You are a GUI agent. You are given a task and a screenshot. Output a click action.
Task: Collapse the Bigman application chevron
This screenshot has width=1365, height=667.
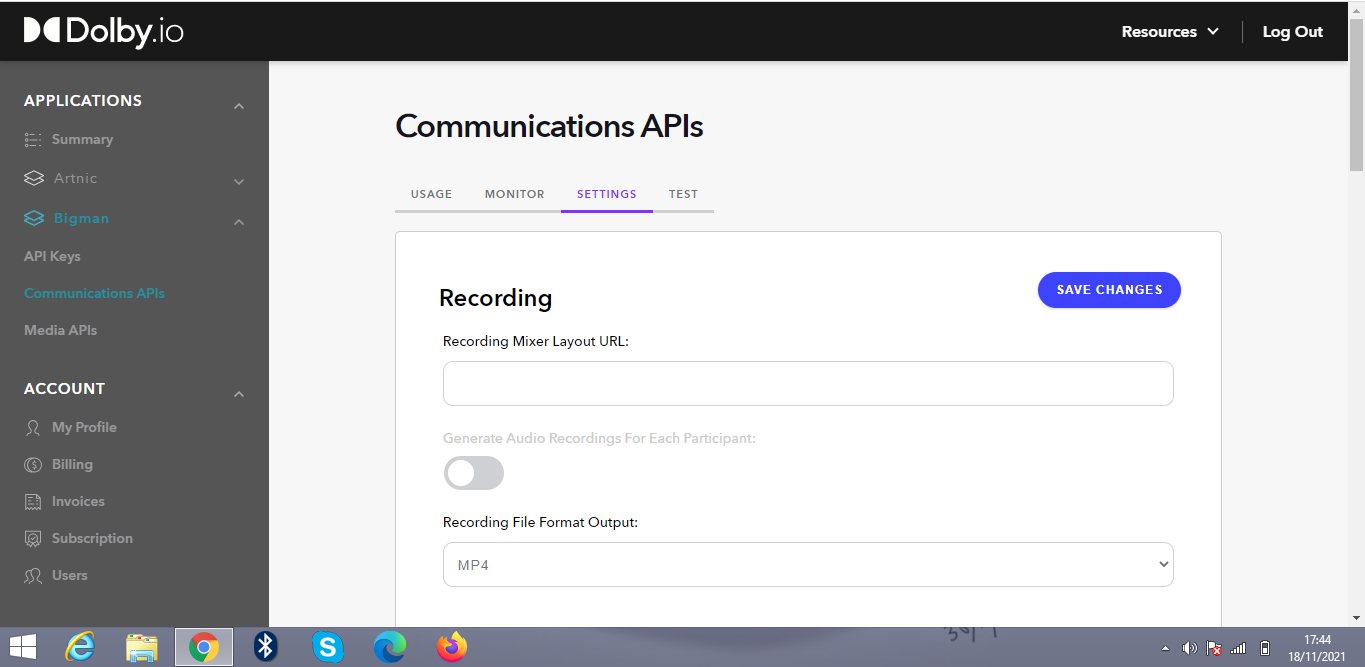(239, 222)
